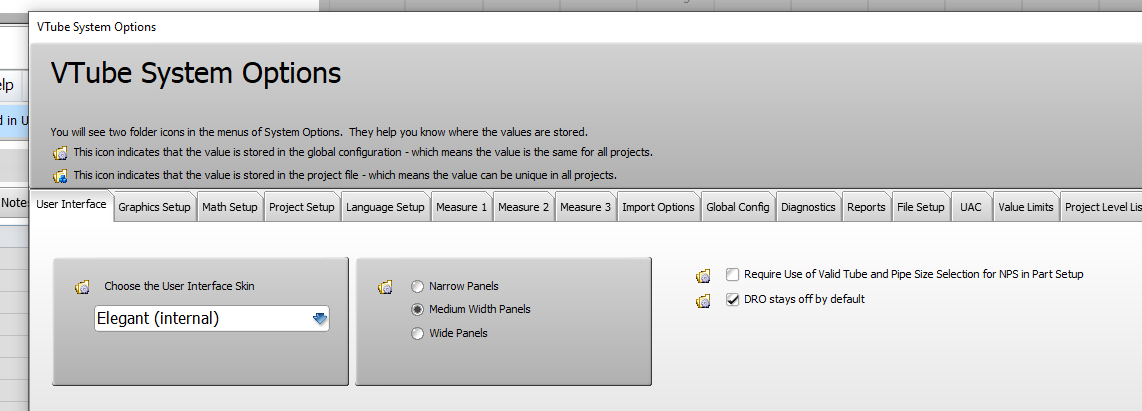Open the File Setup tab

pyautogui.click(x=921, y=207)
